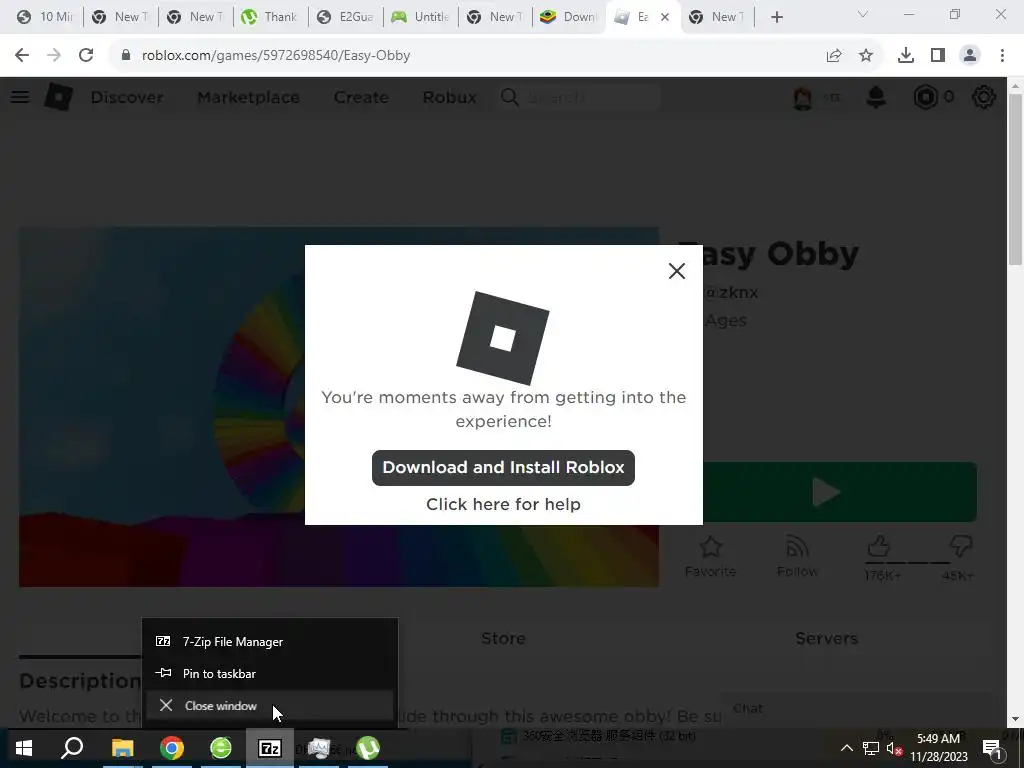The image size is (1024, 768).
Task: Click the 7-Zip taskbar button
Action: click(x=270, y=748)
